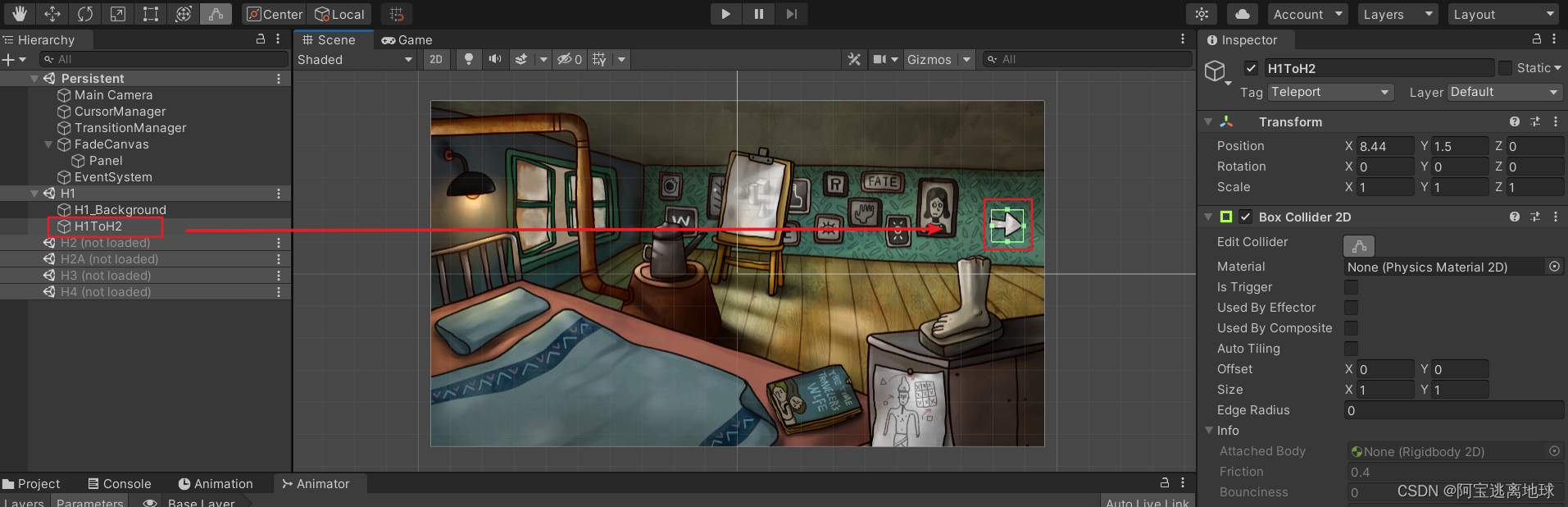1568x507 pixels.
Task: Toggle pivot Center mode button
Action: tap(275, 14)
